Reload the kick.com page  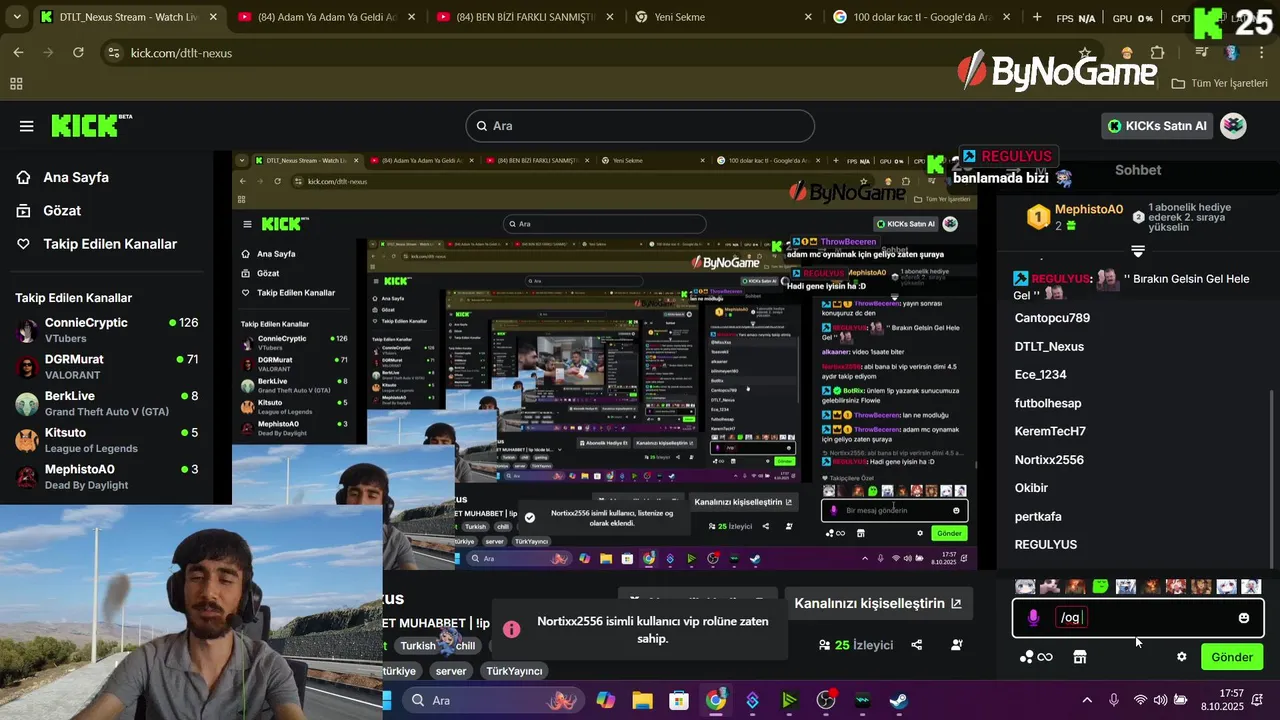pyautogui.click(x=78, y=52)
